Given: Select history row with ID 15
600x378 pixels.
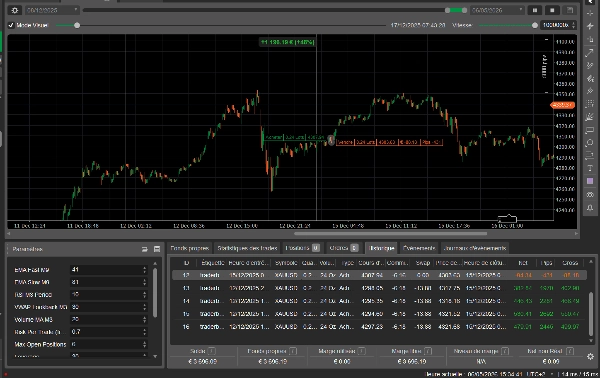Looking at the screenshot, I should click(x=379, y=314).
